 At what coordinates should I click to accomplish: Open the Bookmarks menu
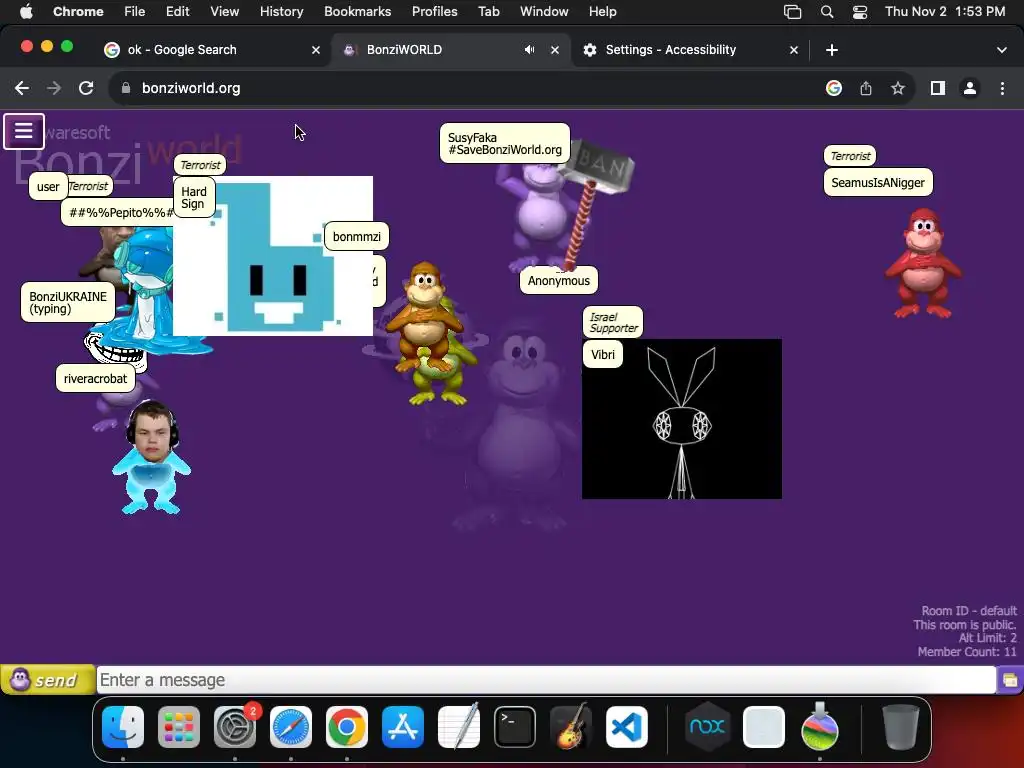coord(357,12)
